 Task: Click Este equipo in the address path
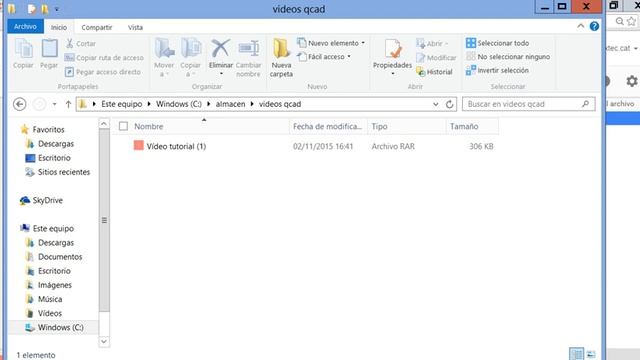tap(122, 104)
